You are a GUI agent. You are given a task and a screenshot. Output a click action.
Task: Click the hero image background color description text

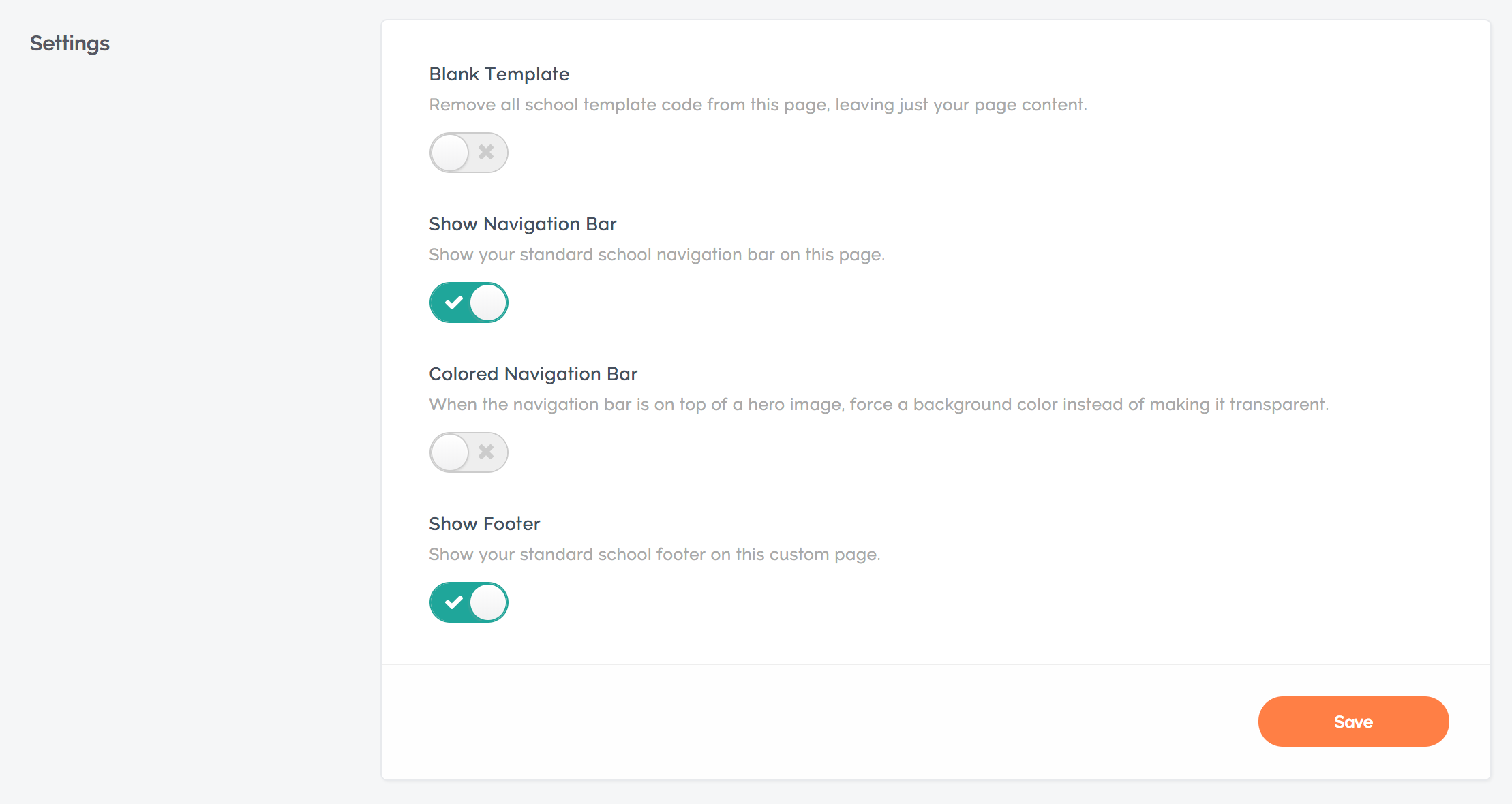tap(879, 405)
